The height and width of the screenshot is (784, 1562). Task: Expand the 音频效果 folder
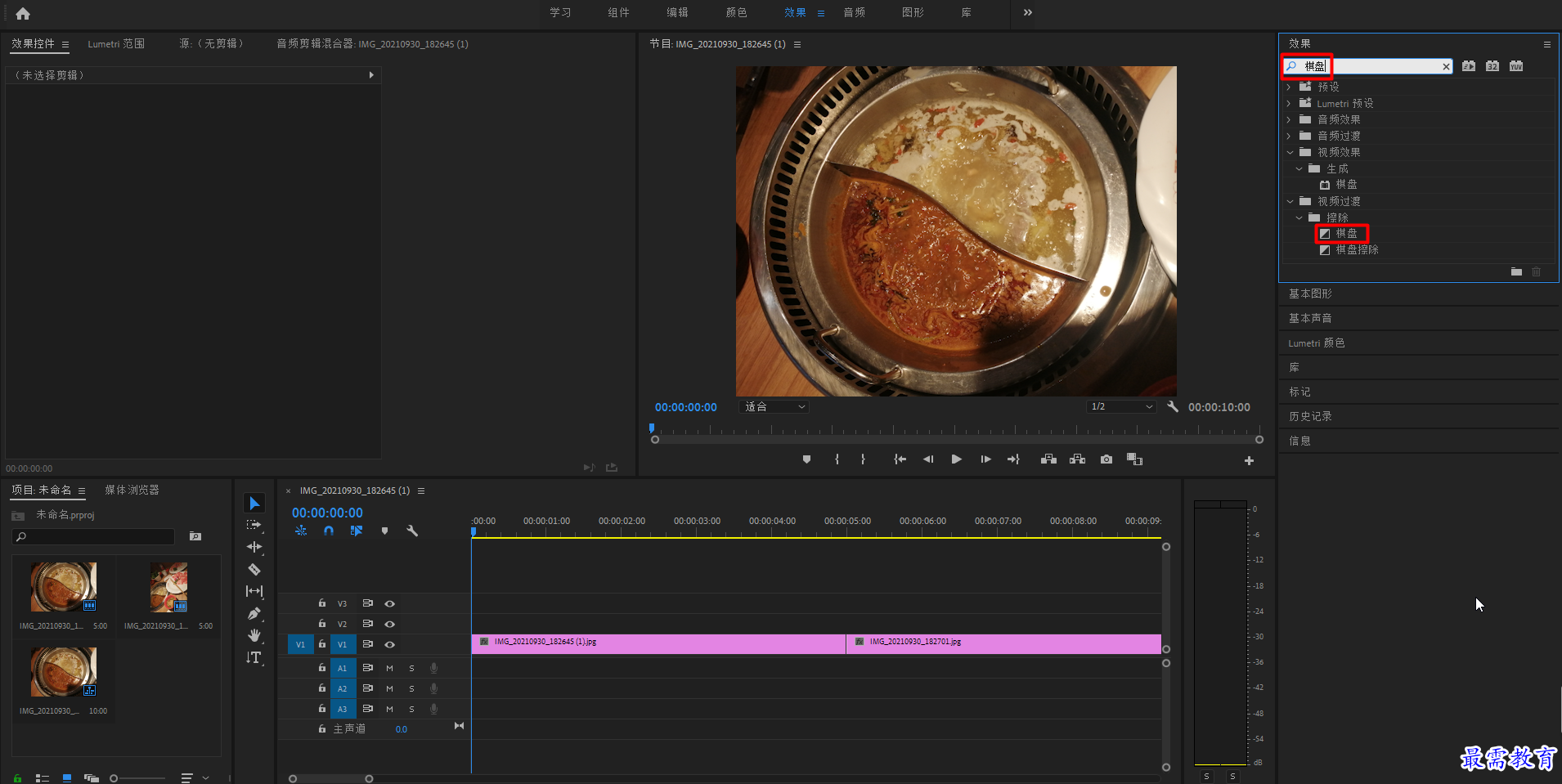[x=1289, y=119]
